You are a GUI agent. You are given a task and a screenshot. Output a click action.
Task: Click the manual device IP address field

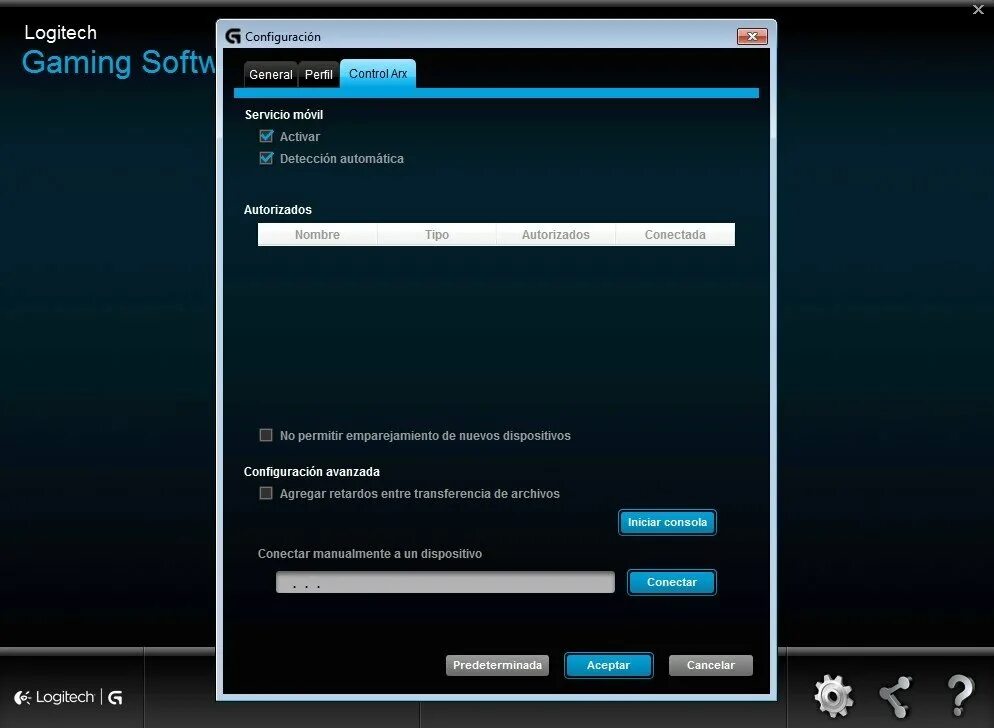click(445, 582)
